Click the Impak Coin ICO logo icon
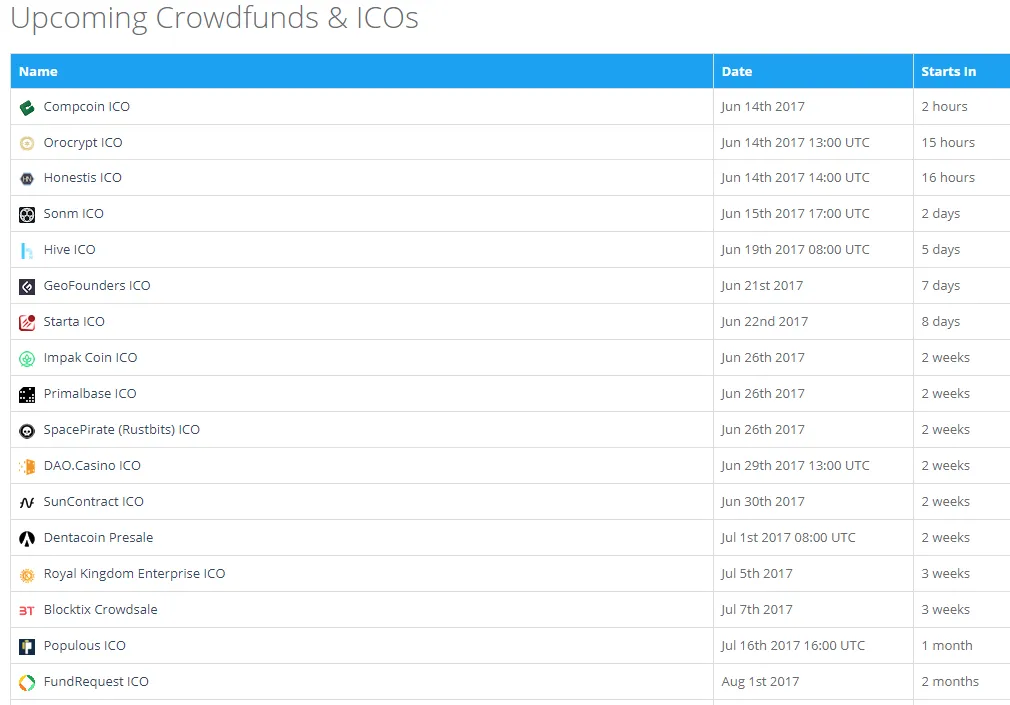This screenshot has width=1010, height=705. pos(27,358)
